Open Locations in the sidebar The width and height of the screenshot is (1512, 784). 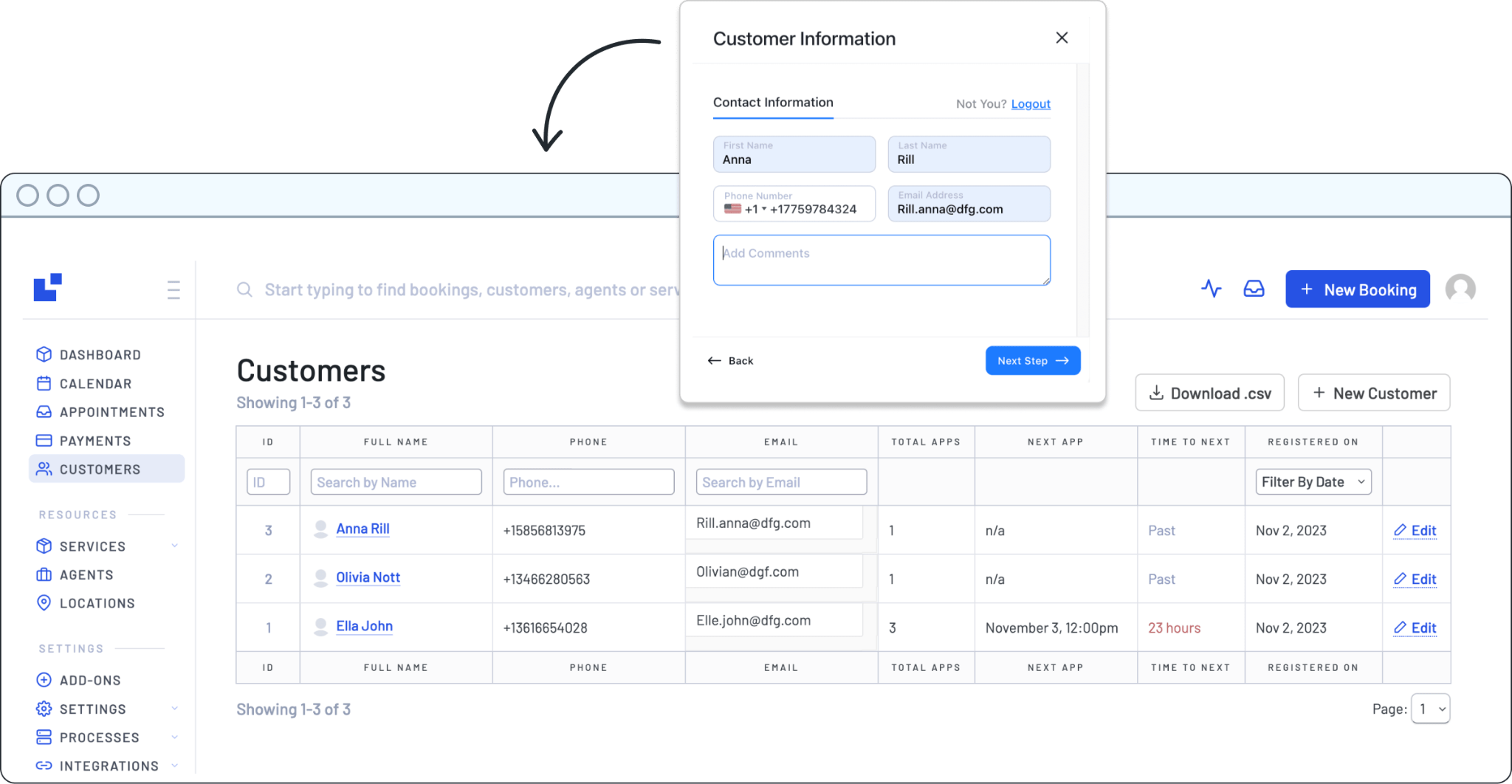click(86, 603)
